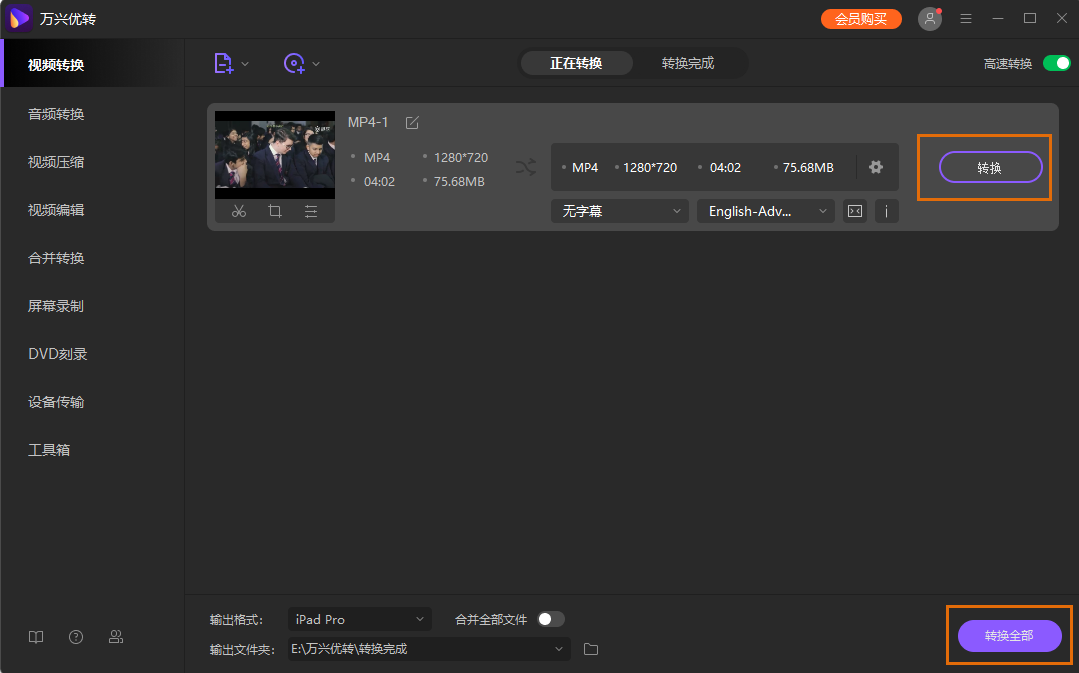The width and height of the screenshot is (1079, 673).
Task: Expand the load DVD dropdown arrow
Action: click(x=316, y=64)
